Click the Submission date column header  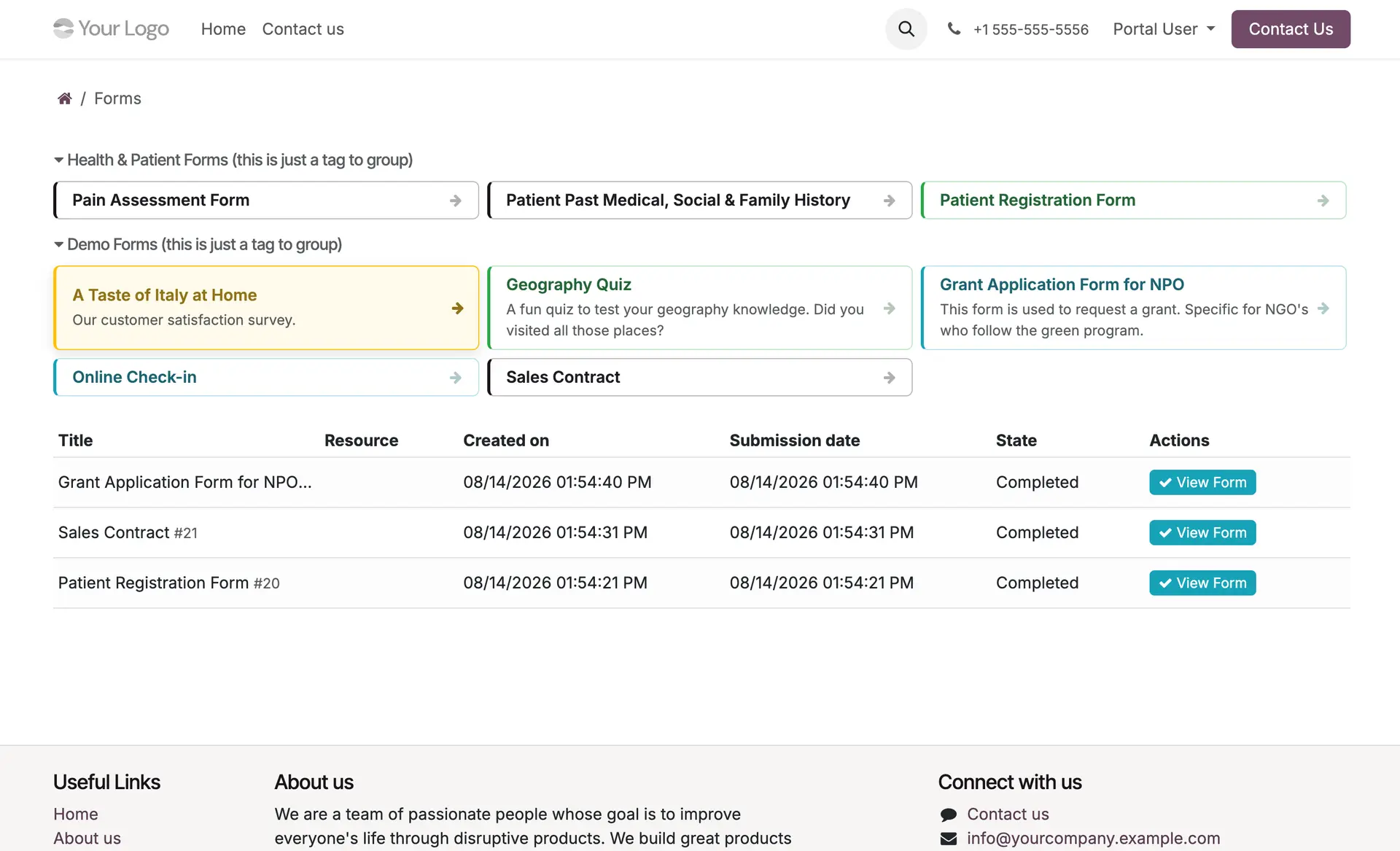click(x=795, y=440)
